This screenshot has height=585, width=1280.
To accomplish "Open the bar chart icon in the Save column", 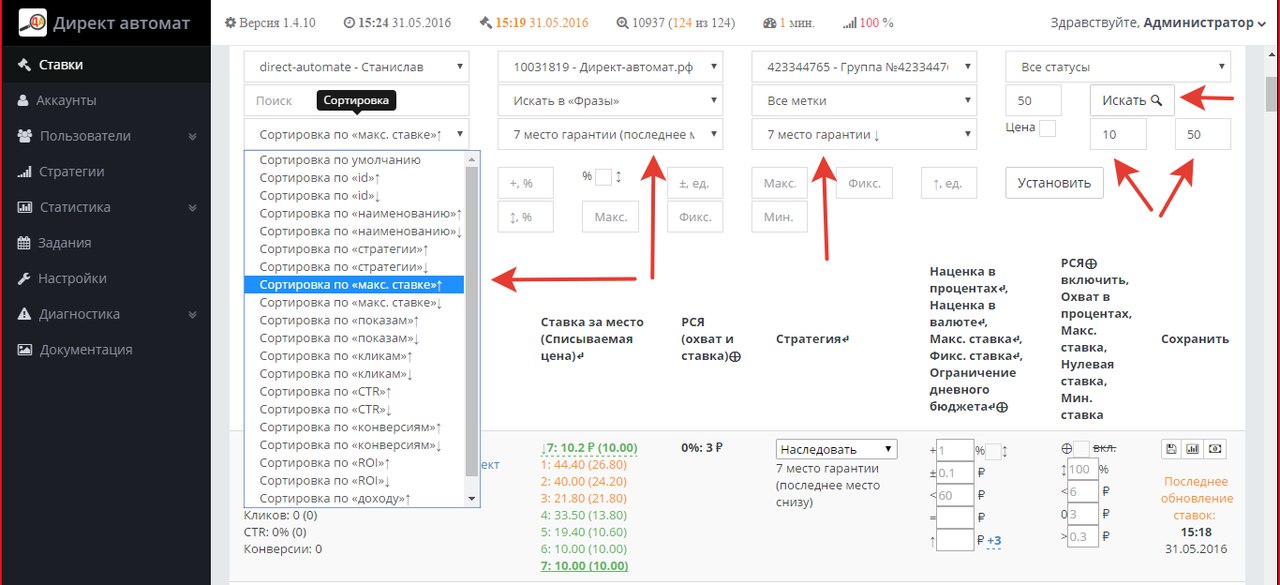I will pyautogui.click(x=1192, y=450).
